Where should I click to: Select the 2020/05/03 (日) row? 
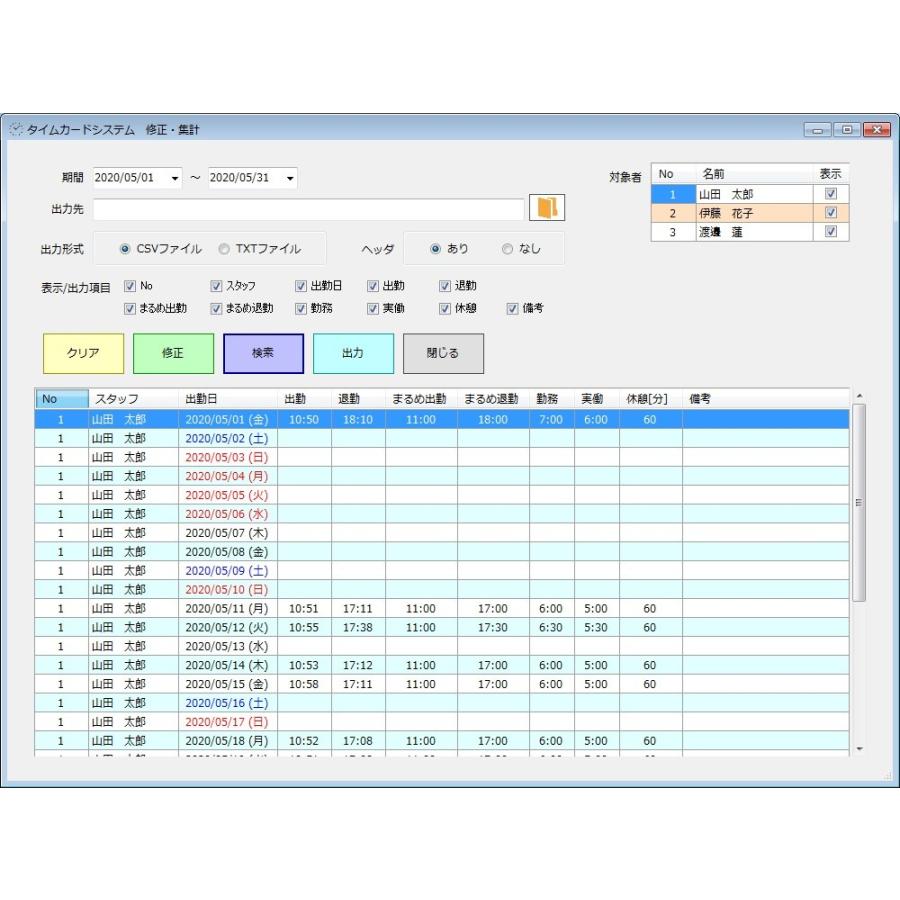click(x=442, y=457)
